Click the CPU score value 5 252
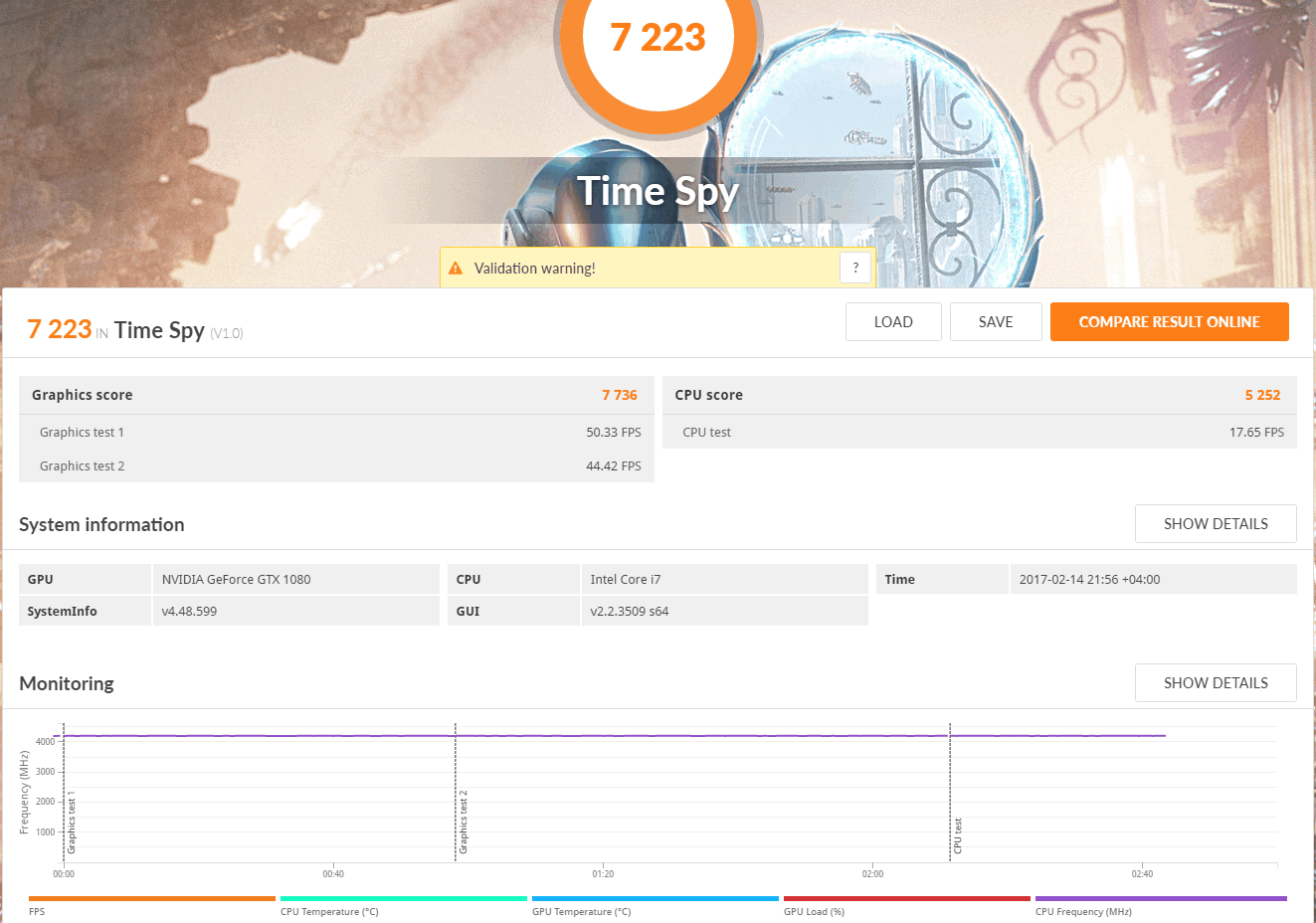The image size is (1316, 923). click(x=1261, y=395)
